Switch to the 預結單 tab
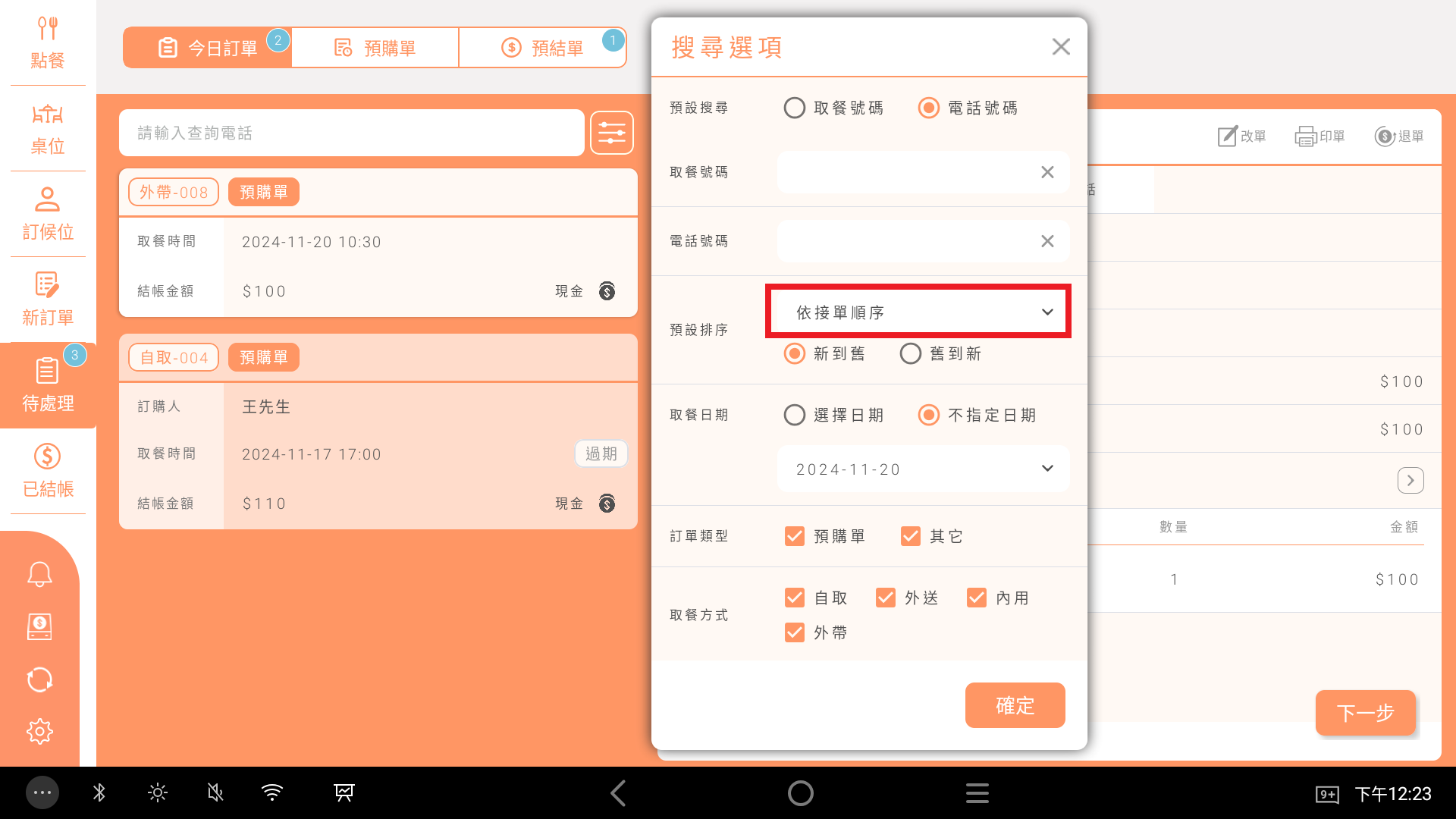This screenshot has width=1456, height=819. [542, 49]
